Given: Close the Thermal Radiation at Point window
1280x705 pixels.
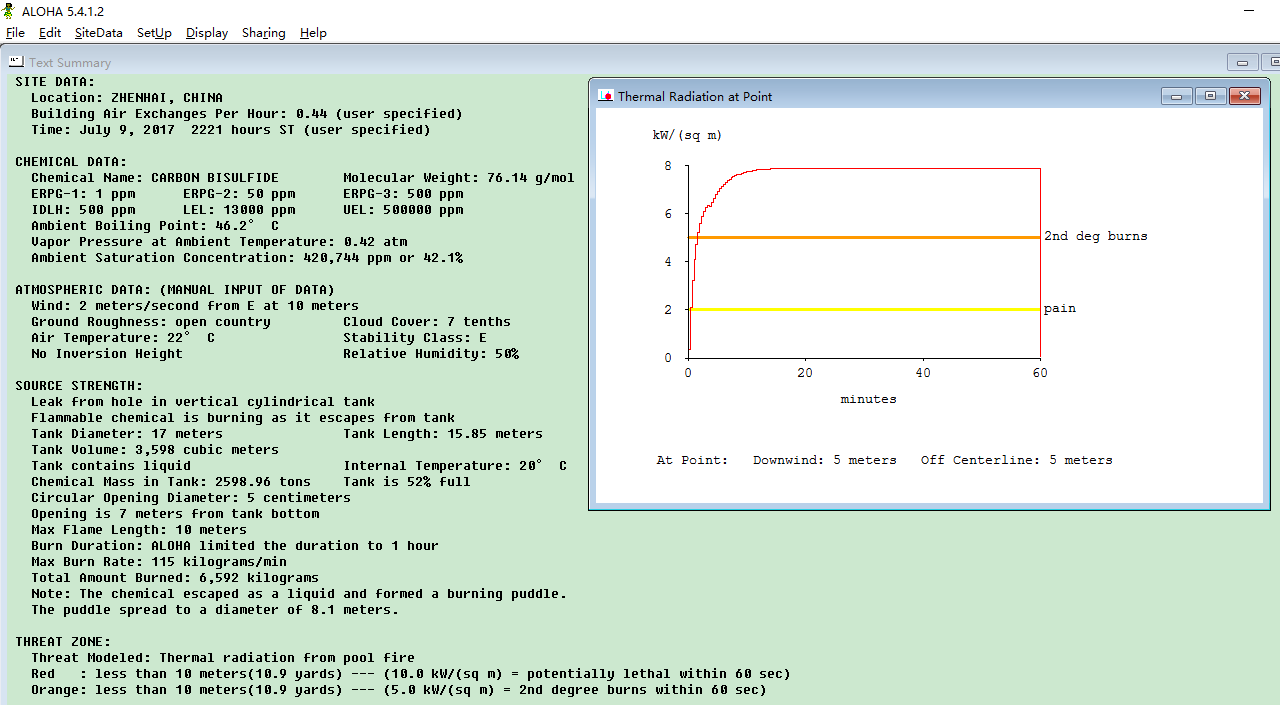Looking at the screenshot, I should coord(1243,96).
